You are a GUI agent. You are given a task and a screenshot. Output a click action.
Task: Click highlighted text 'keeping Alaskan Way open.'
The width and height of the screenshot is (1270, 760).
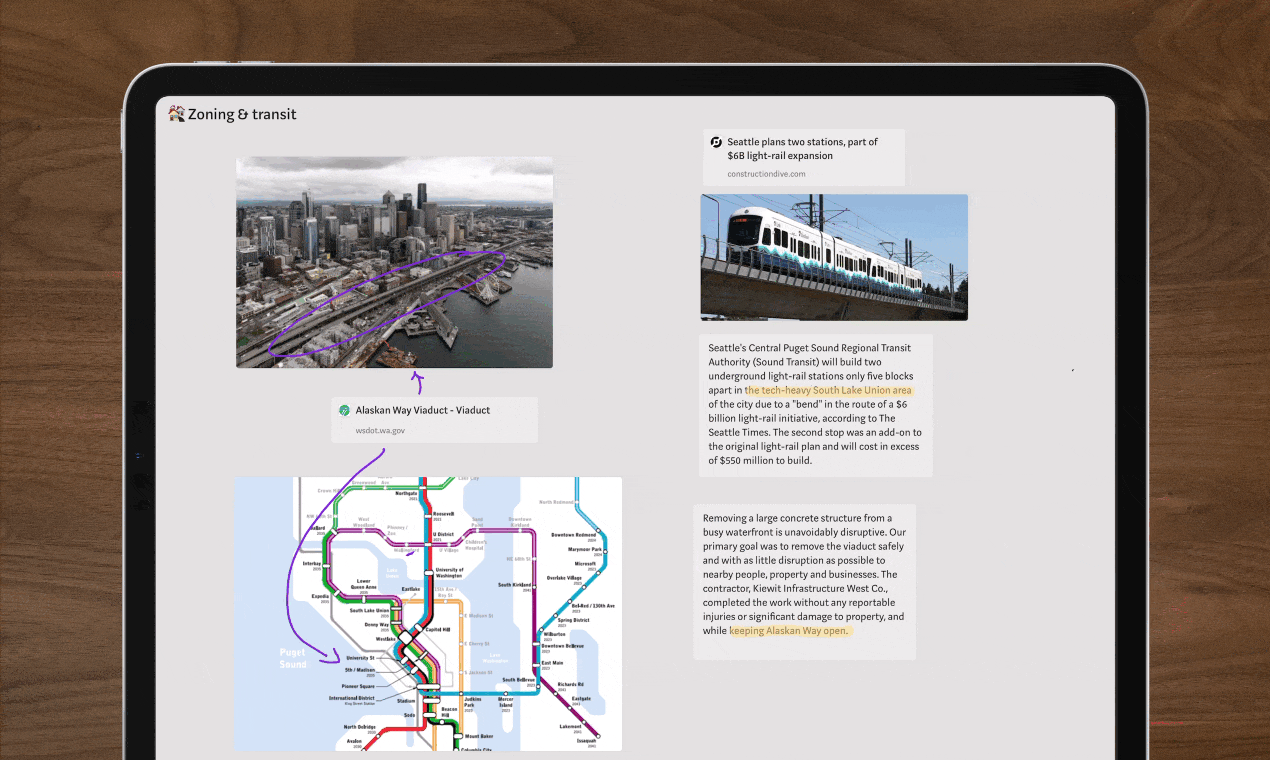pos(789,631)
